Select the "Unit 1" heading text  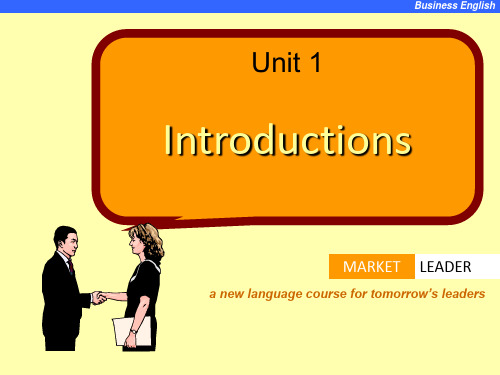286,62
